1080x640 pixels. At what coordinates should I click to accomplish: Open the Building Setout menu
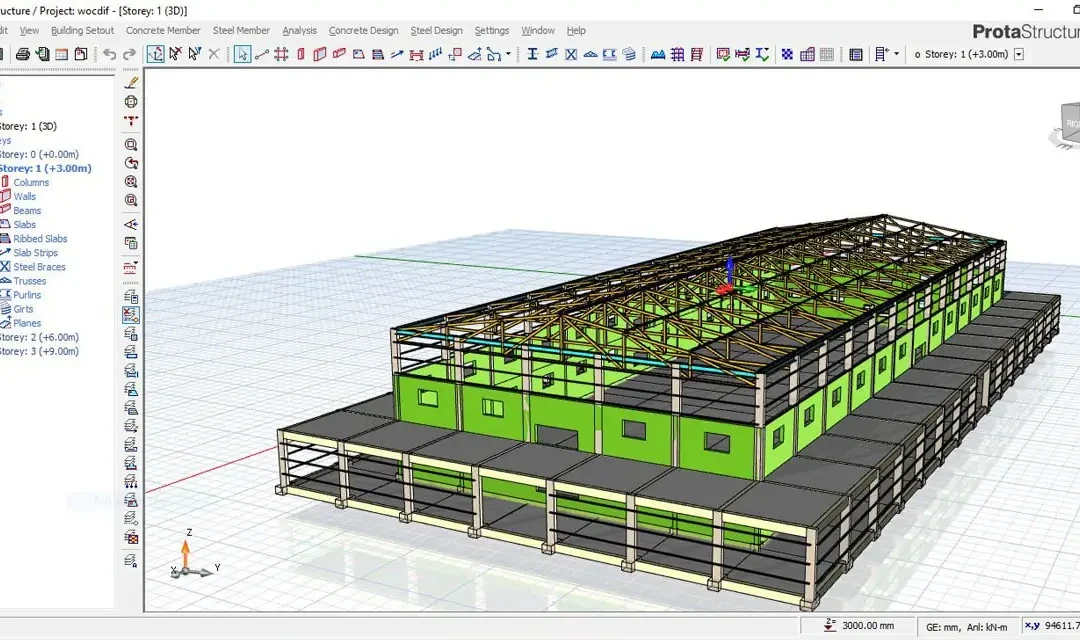click(83, 30)
